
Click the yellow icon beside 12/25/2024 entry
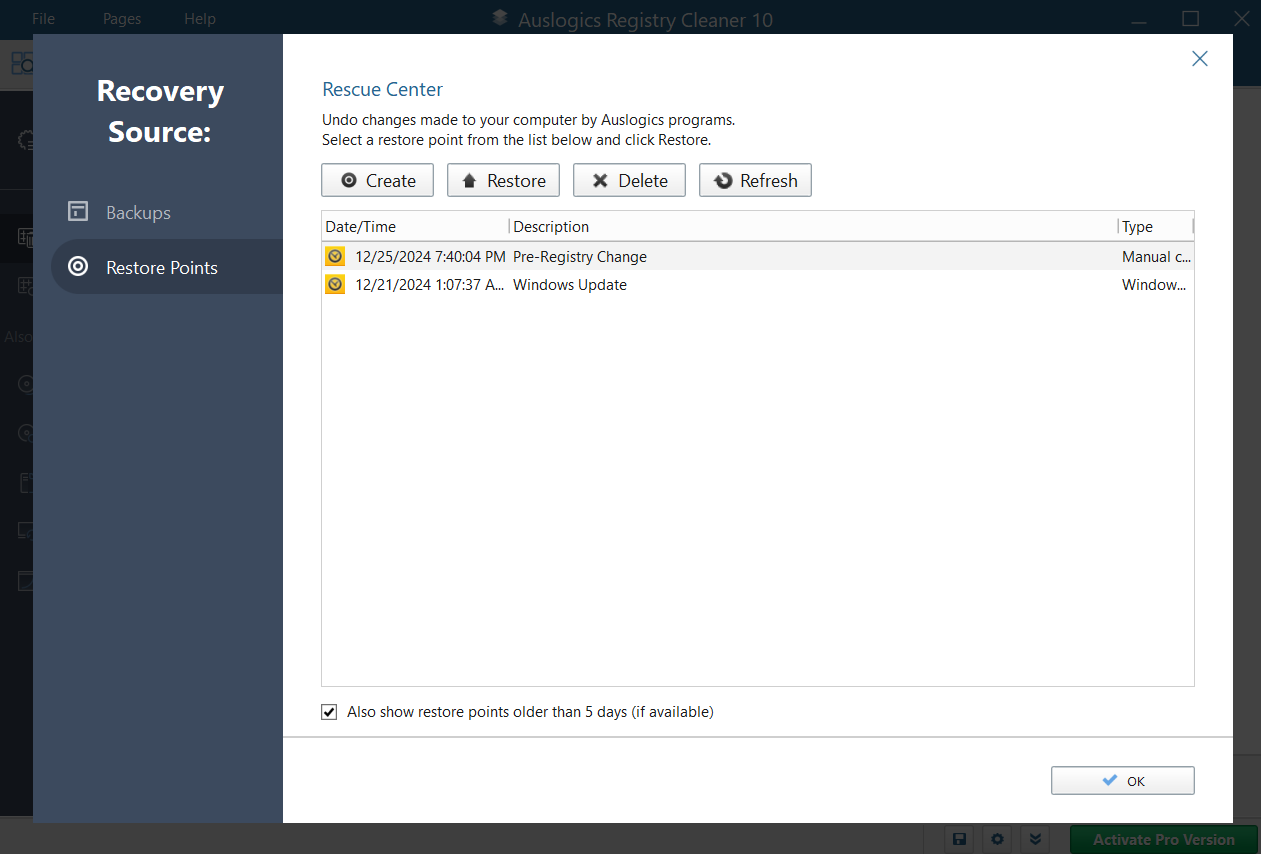click(x=335, y=256)
